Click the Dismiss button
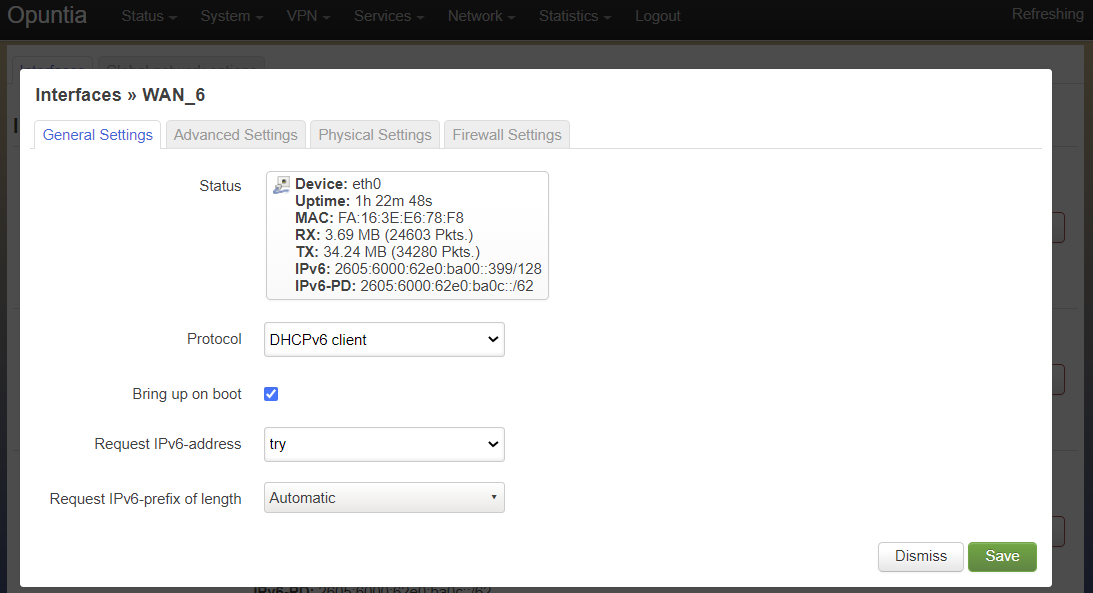This screenshot has width=1093, height=593. pos(921,557)
